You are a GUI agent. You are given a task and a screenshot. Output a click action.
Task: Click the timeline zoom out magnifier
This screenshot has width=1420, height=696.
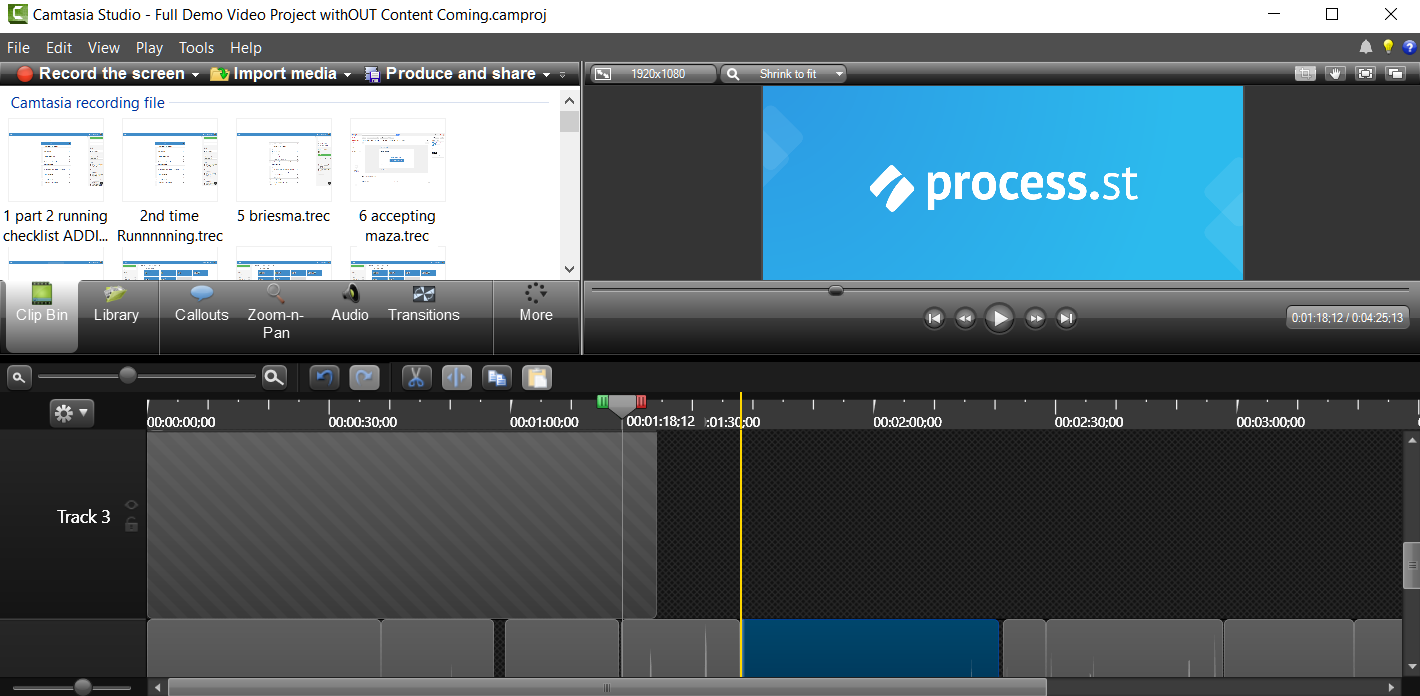click(19, 377)
